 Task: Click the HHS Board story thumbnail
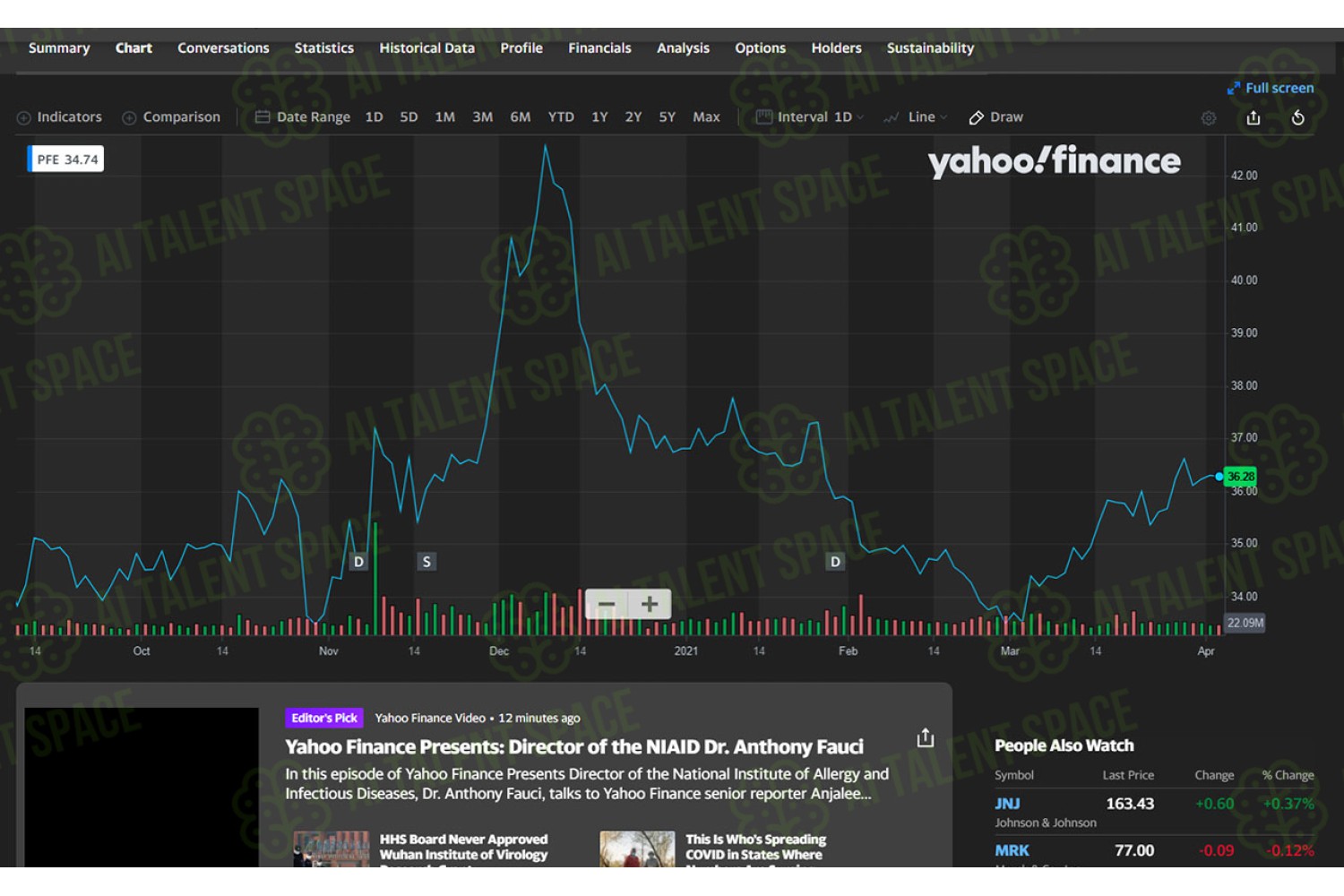tap(332, 849)
